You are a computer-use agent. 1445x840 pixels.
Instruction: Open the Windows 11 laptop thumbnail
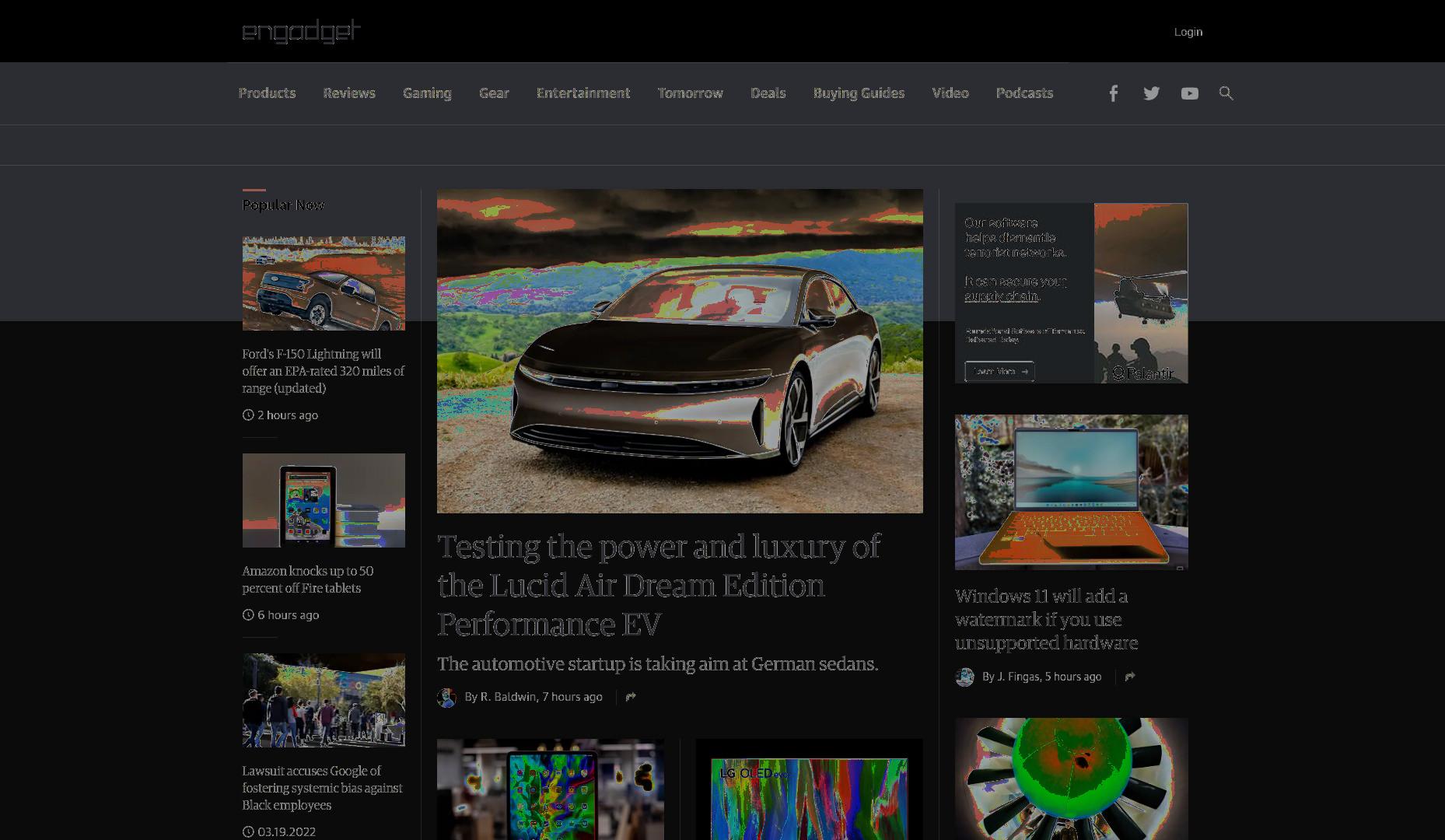pyautogui.click(x=1072, y=492)
